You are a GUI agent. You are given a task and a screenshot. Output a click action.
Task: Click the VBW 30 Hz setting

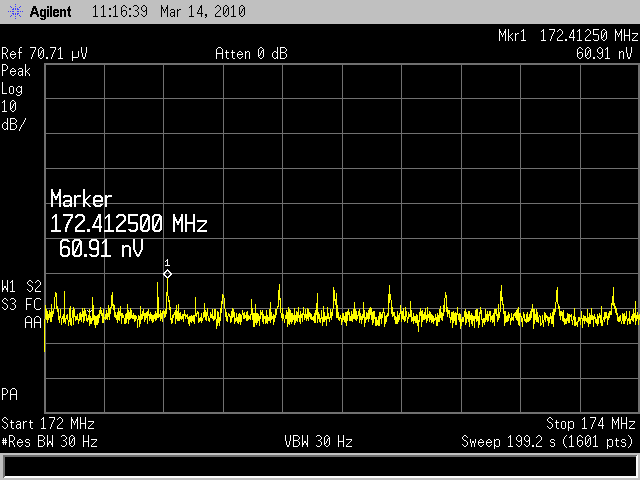coord(318,441)
